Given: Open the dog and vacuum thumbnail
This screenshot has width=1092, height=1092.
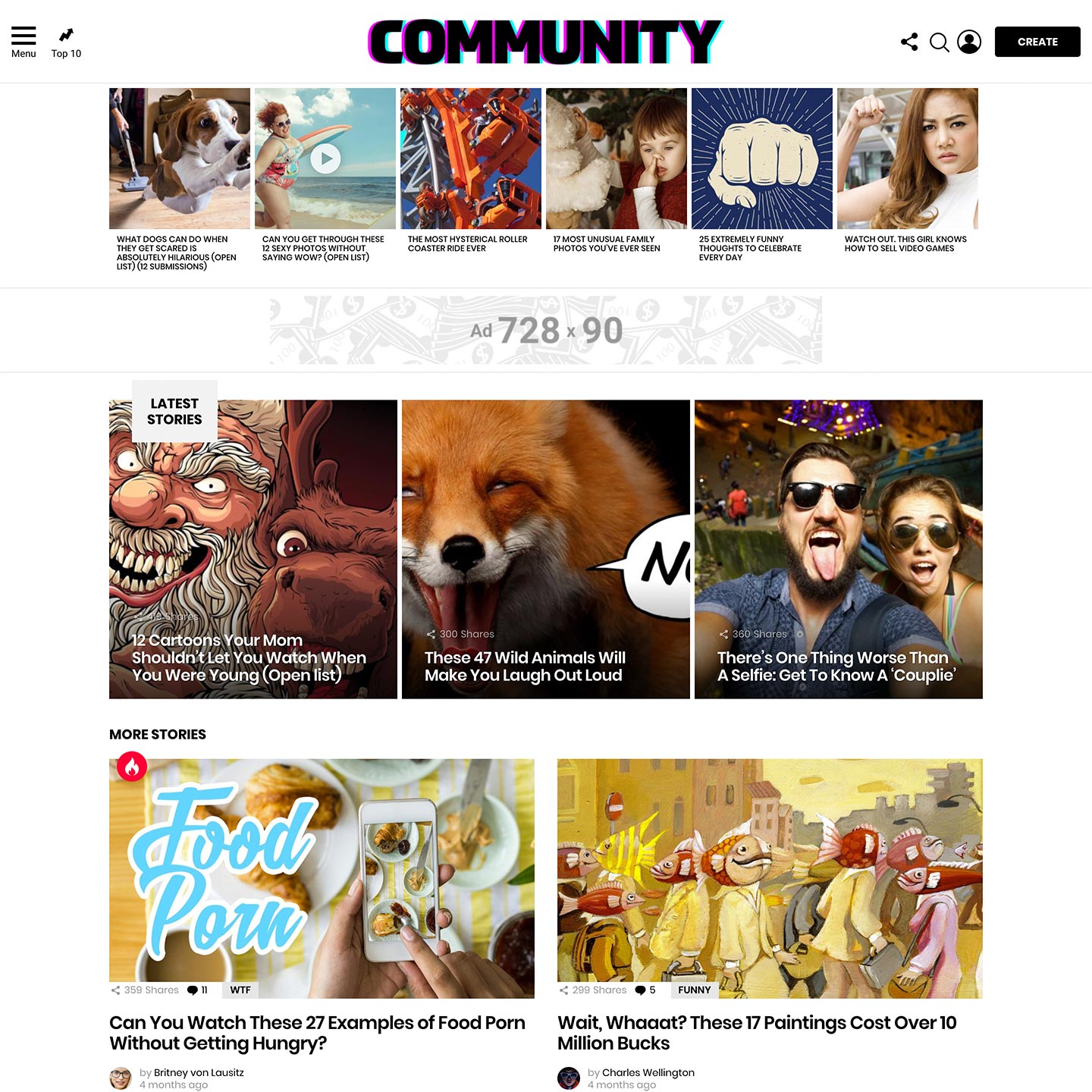Looking at the screenshot, I should [x=180, y=158].
